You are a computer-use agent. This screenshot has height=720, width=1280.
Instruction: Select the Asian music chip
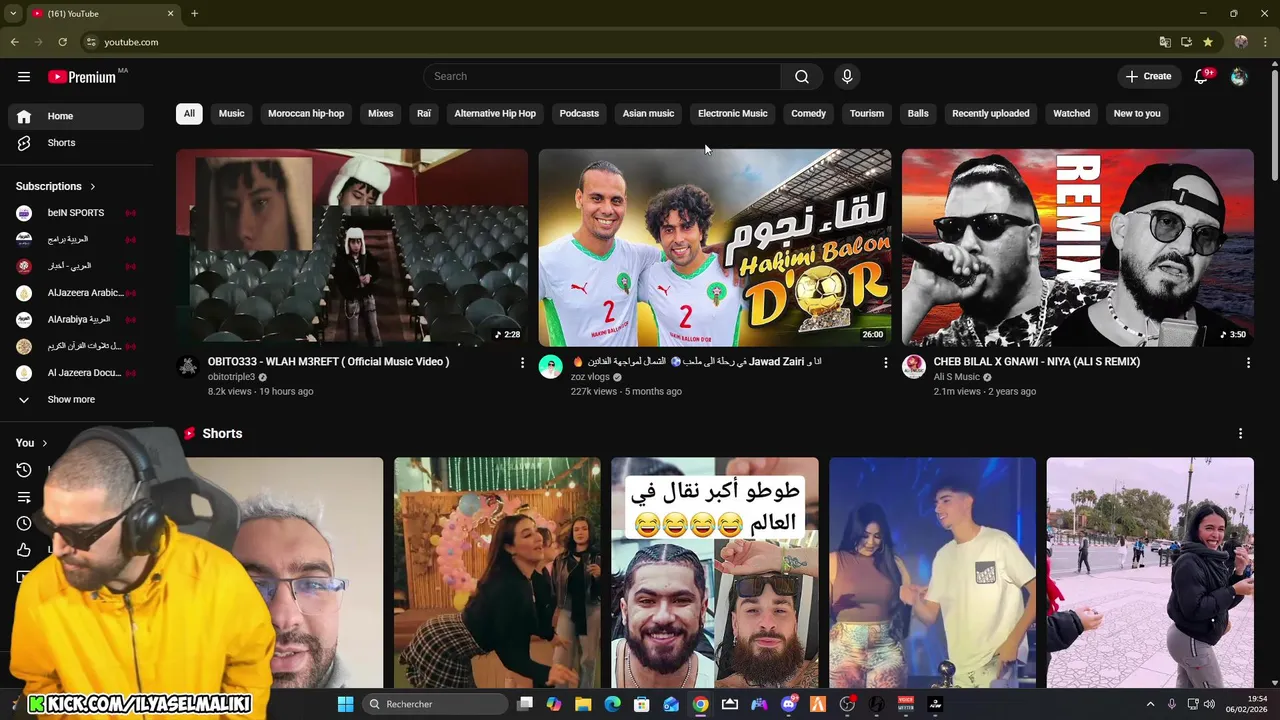pos(648,114)
